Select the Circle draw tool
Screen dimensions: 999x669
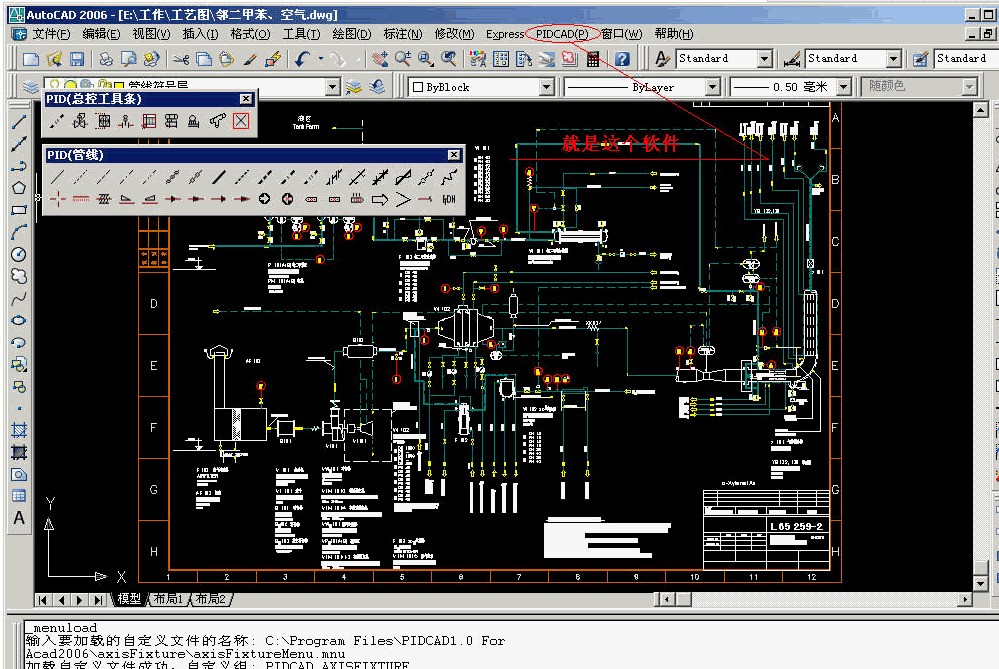[x=19, y=254]
